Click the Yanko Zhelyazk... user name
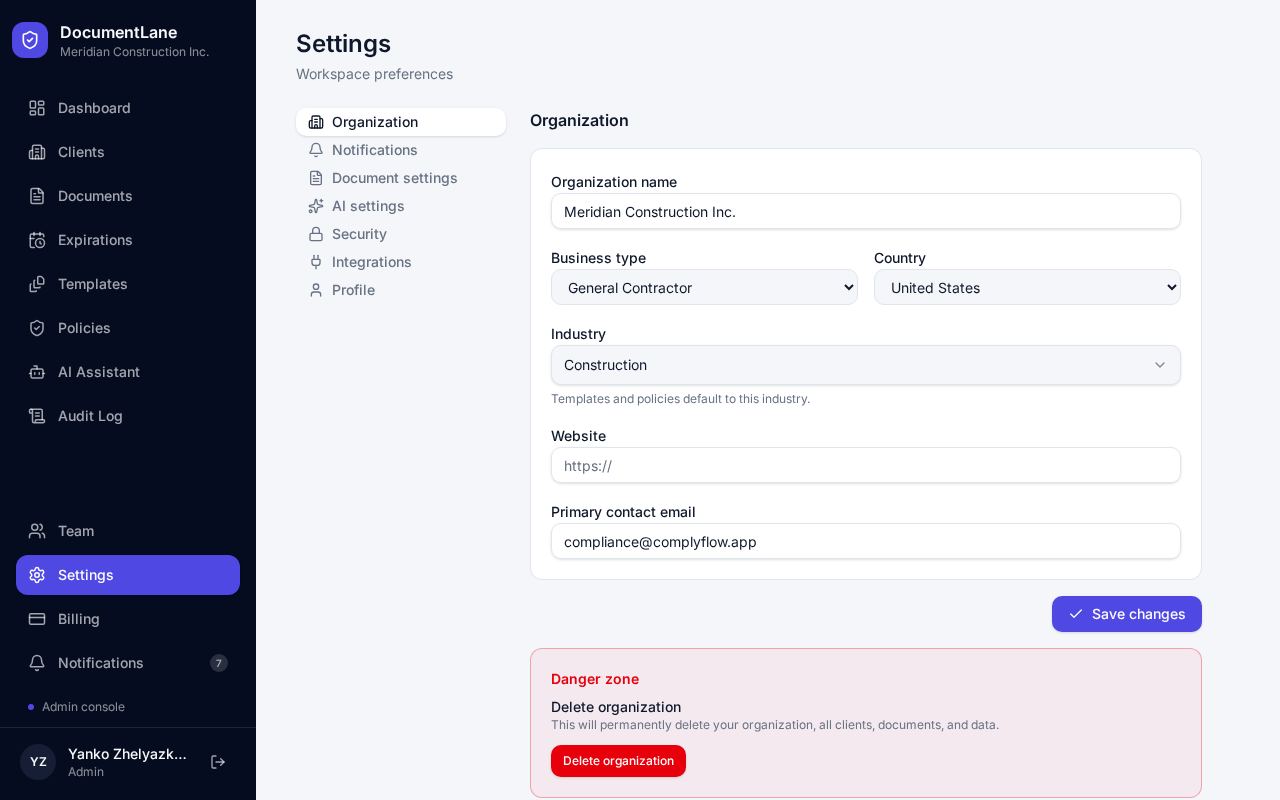The width and height of the screenshot is (1280, 800). (x=127, y=754)
